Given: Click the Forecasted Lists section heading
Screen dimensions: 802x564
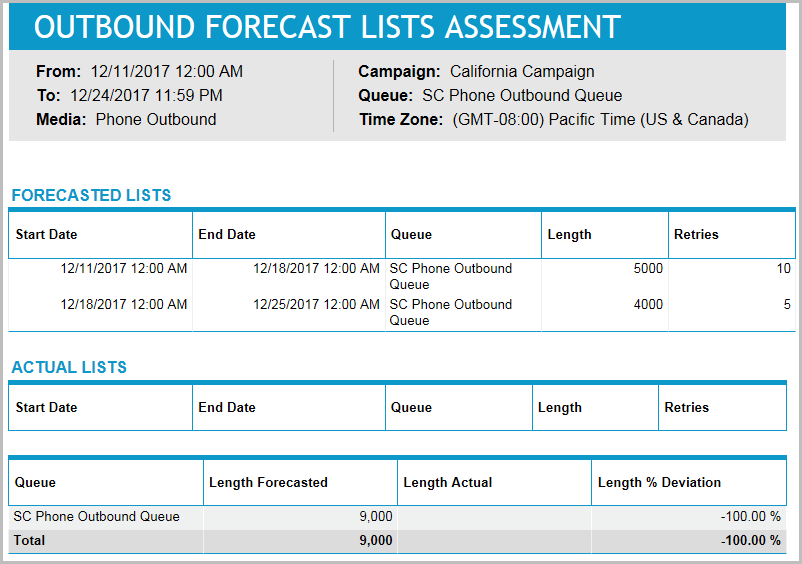Looking at the screenshot, I should [x=92, y=195].
